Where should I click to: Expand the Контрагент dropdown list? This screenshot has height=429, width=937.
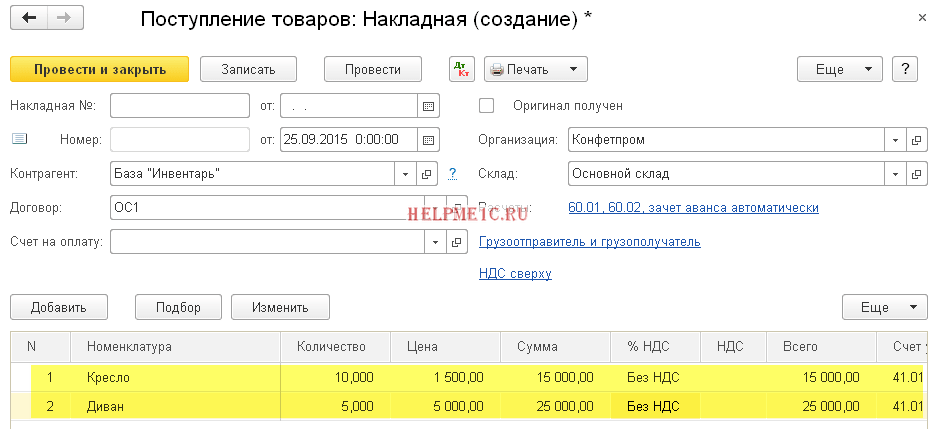click(405, 174)
